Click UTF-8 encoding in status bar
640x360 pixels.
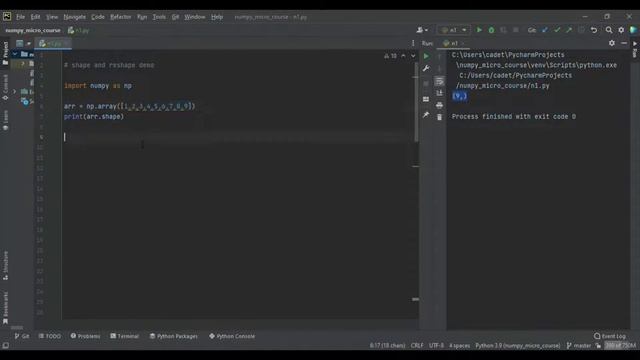click(x=436, y=345)
